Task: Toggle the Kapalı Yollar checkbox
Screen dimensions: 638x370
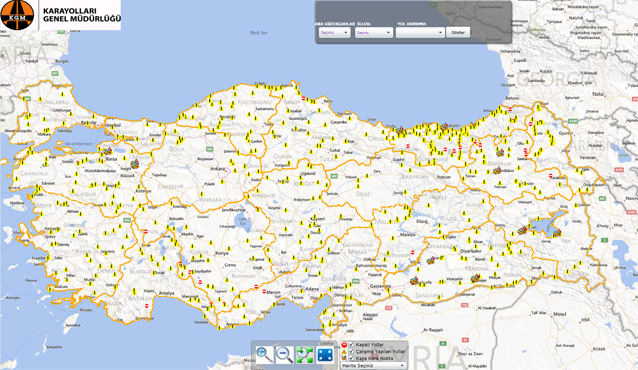Action: pos(352,345)
